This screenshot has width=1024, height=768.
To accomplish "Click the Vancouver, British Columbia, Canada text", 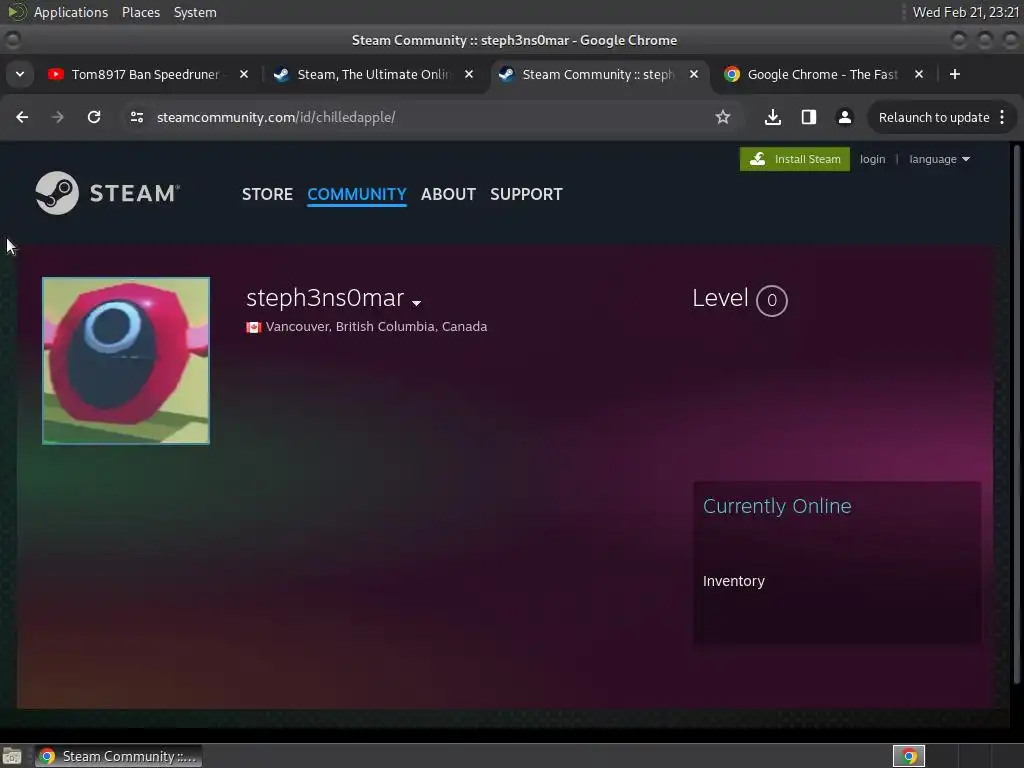I will [x=376, y=327].
